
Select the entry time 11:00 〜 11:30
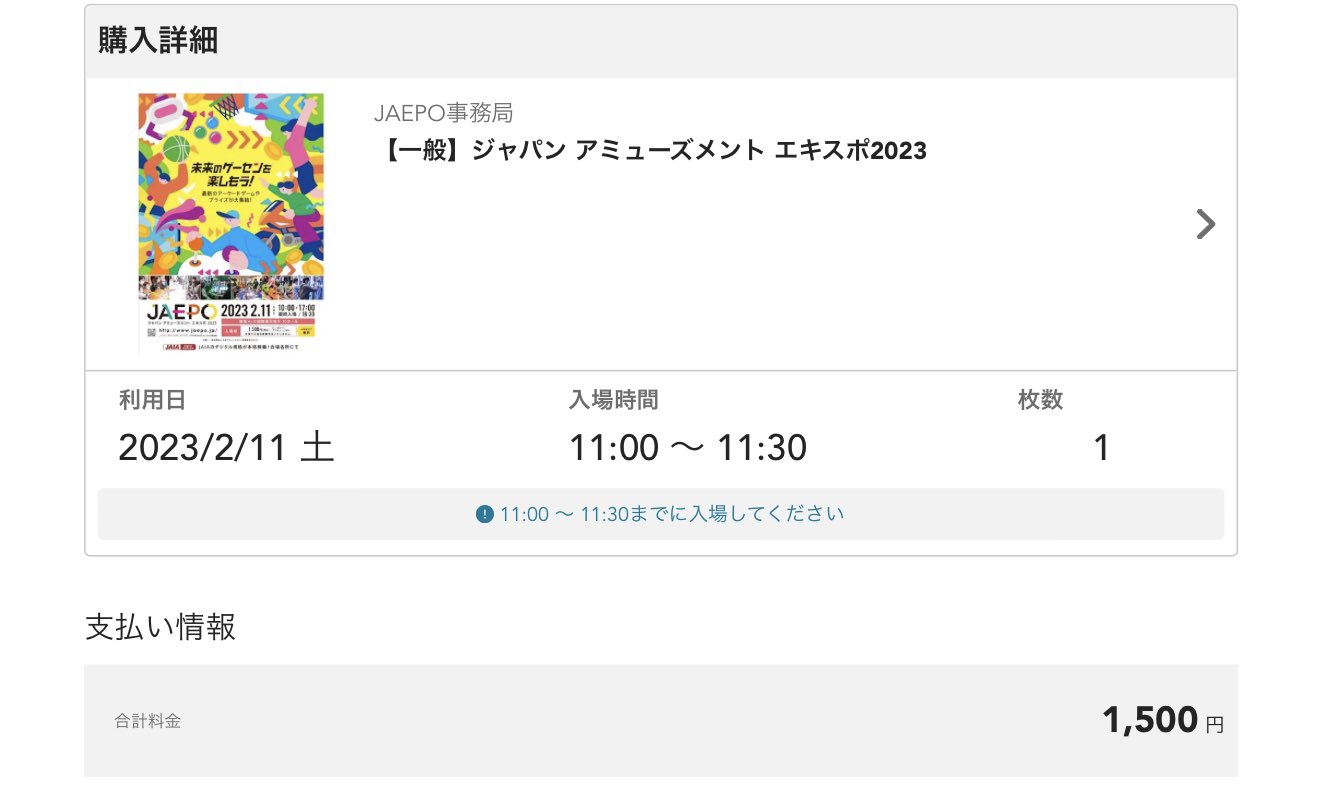click(x=688, y=447)
